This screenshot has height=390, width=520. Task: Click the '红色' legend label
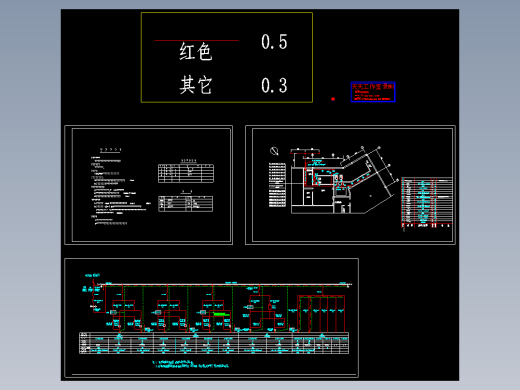point(196,51)
